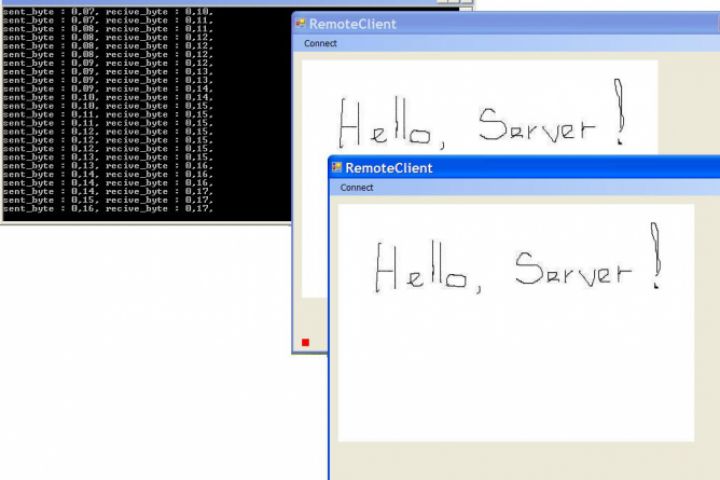Select console line "sent_byte : 0,07, recive_byte : 0,10"
720x480 pixels.
coord(108,11)
